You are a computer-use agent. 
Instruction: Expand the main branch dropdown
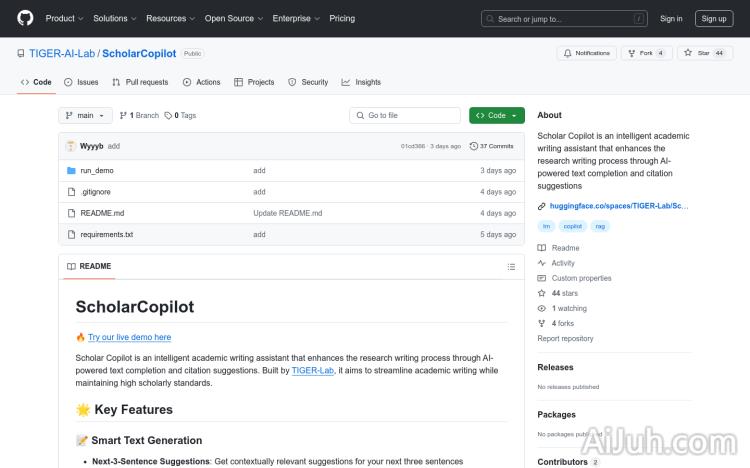pos(85,116)
